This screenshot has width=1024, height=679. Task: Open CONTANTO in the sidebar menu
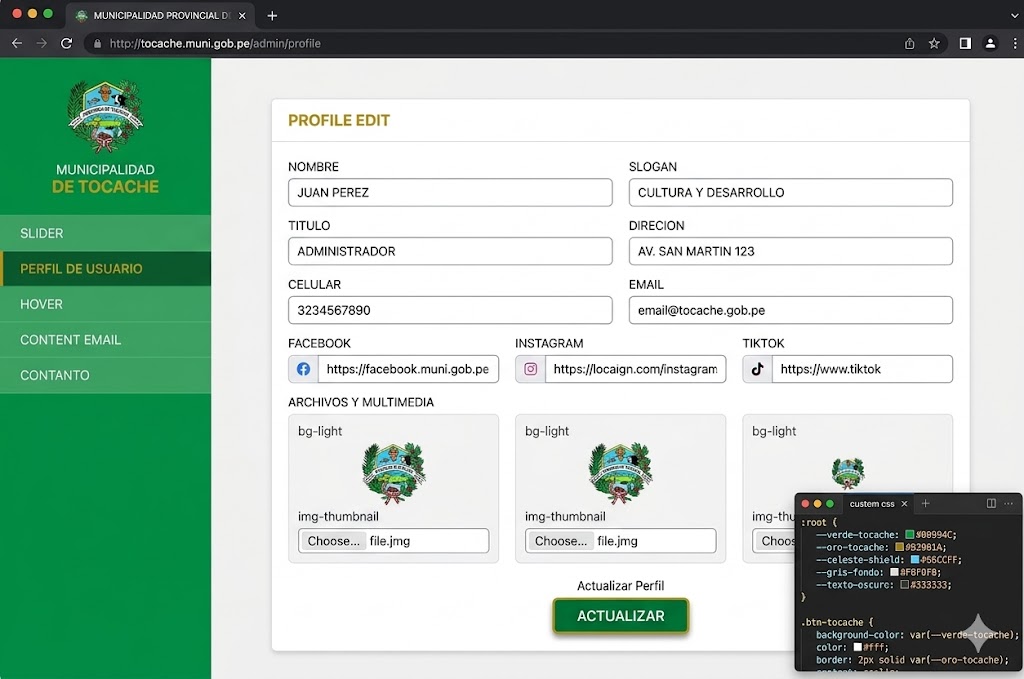point(105,375)
